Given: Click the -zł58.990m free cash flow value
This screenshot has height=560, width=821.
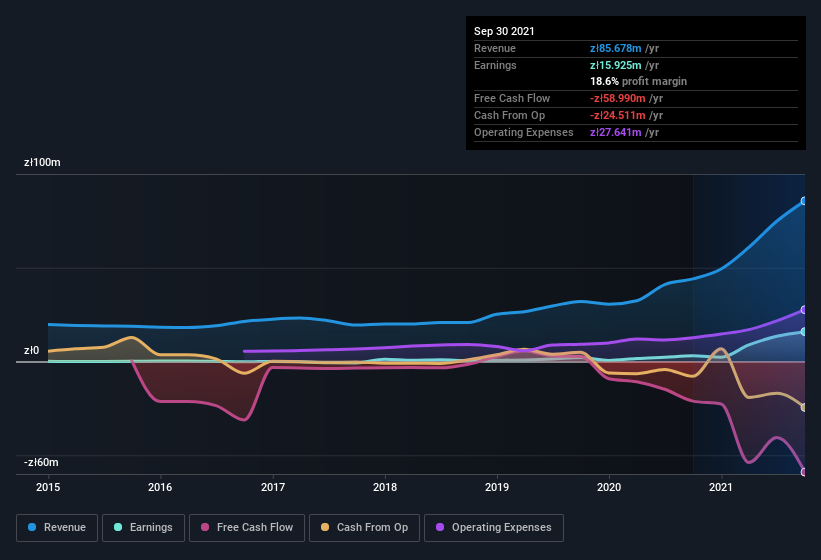Looking at the screenshot, I should point(618,98).
